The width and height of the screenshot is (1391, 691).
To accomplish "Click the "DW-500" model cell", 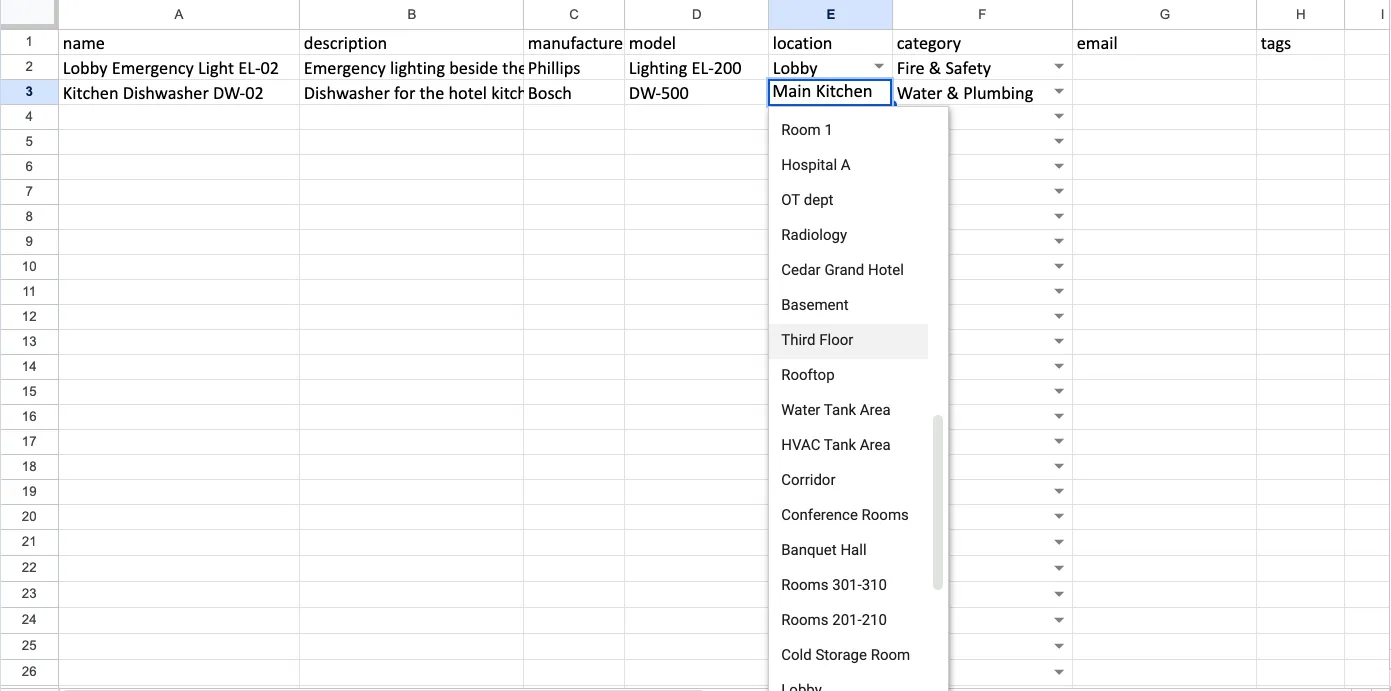I will tap(697, 93).
